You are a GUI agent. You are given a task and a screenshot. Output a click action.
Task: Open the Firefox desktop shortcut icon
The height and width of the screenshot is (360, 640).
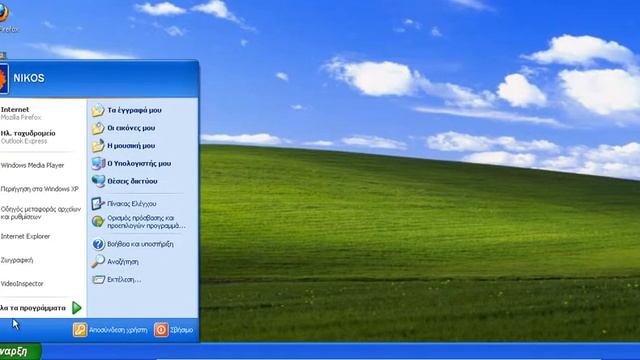4,13
